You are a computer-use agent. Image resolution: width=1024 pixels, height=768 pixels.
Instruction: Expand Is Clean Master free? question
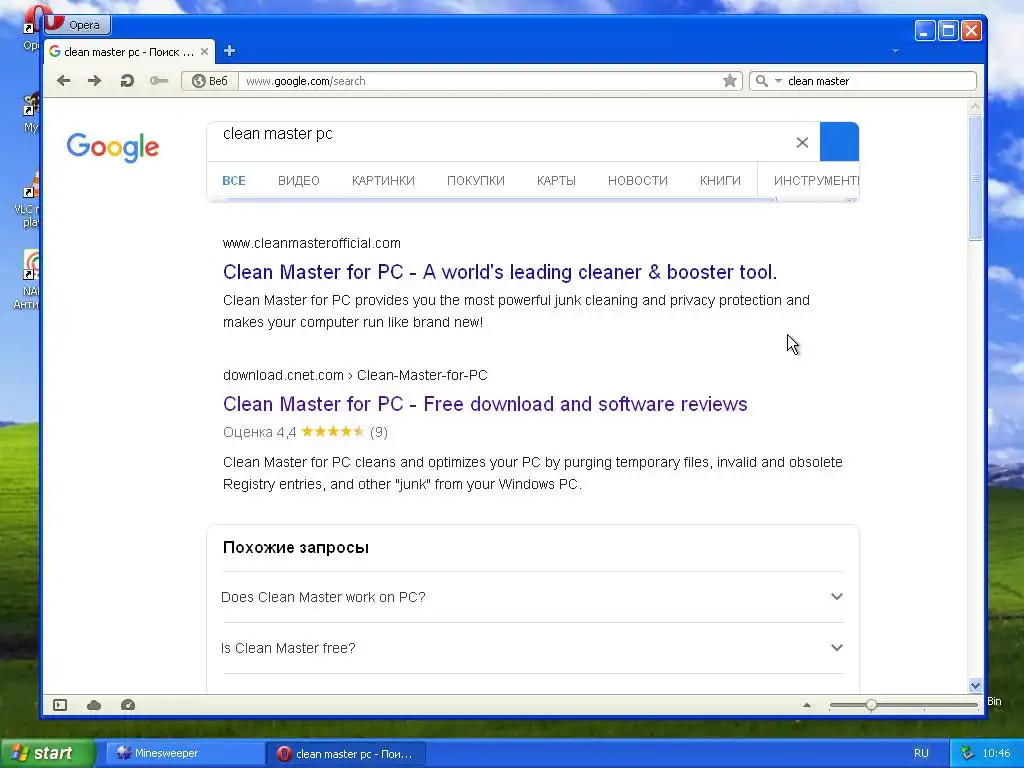(x=533, y=648)
